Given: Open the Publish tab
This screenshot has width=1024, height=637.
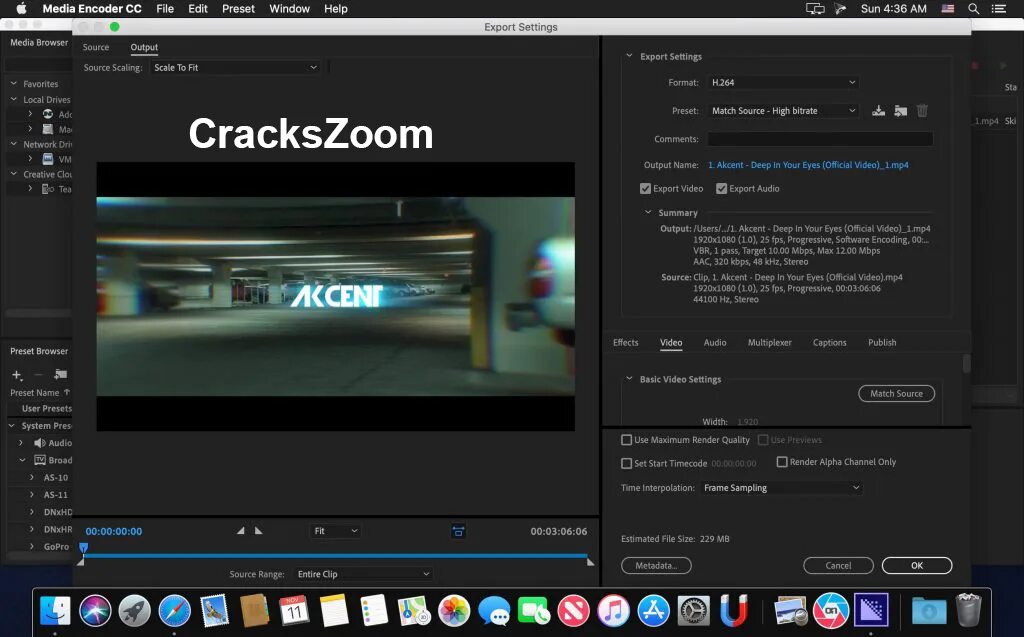Looking at the screenshot, I should [882, 342].
